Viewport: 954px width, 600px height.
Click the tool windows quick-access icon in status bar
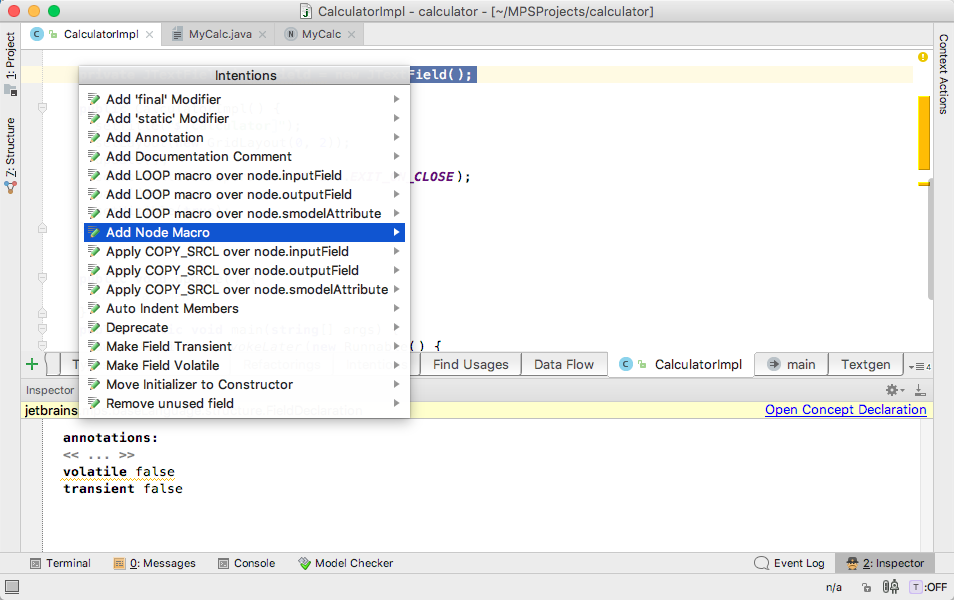click(x=12, y=587)
